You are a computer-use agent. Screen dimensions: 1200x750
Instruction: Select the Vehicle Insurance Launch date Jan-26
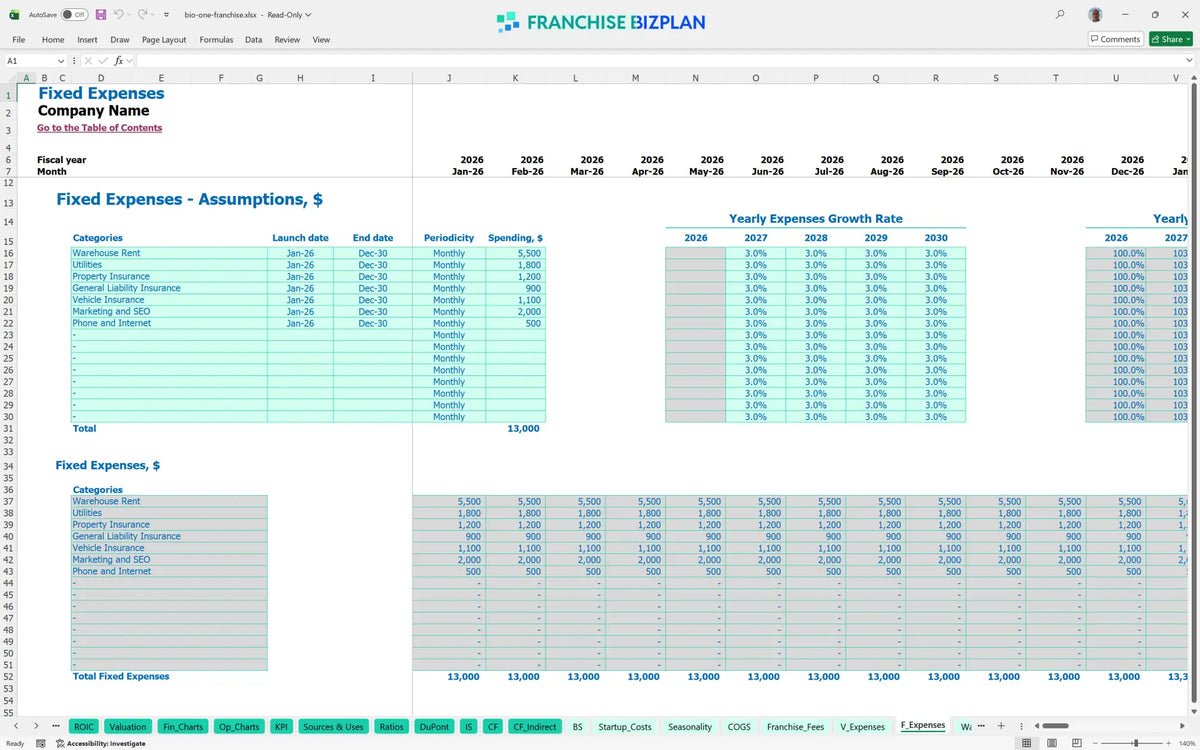[x=300, y=300]
